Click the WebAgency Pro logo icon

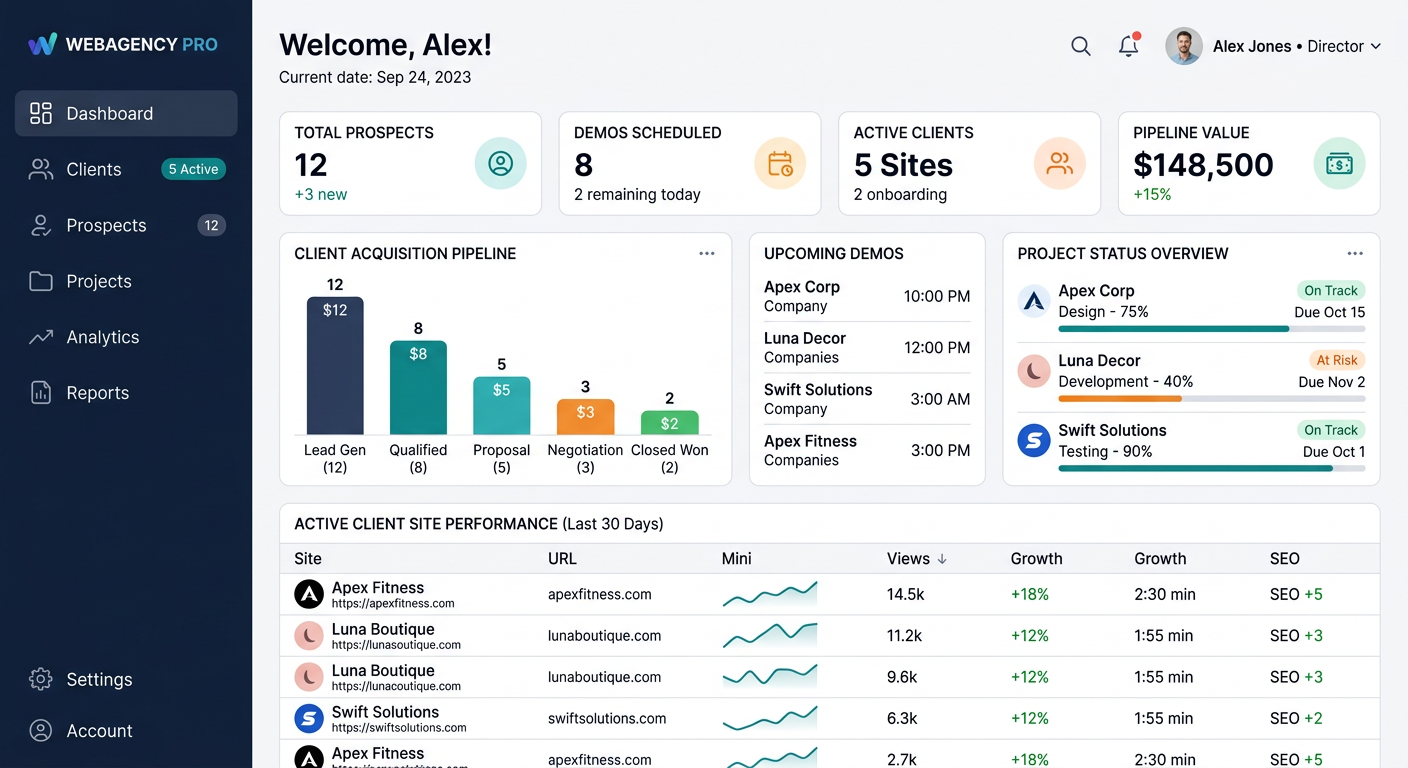tap(42, 44)
